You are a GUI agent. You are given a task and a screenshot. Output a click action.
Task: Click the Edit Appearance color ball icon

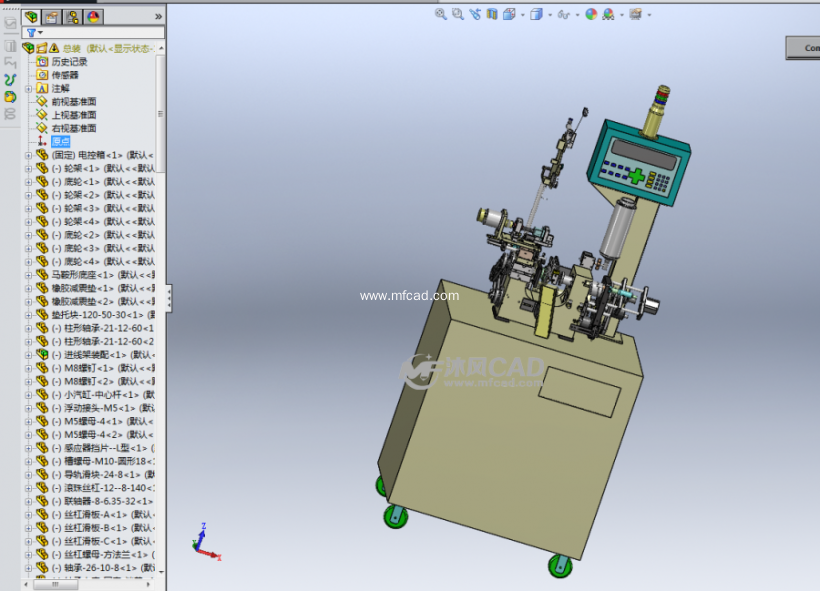591,15
